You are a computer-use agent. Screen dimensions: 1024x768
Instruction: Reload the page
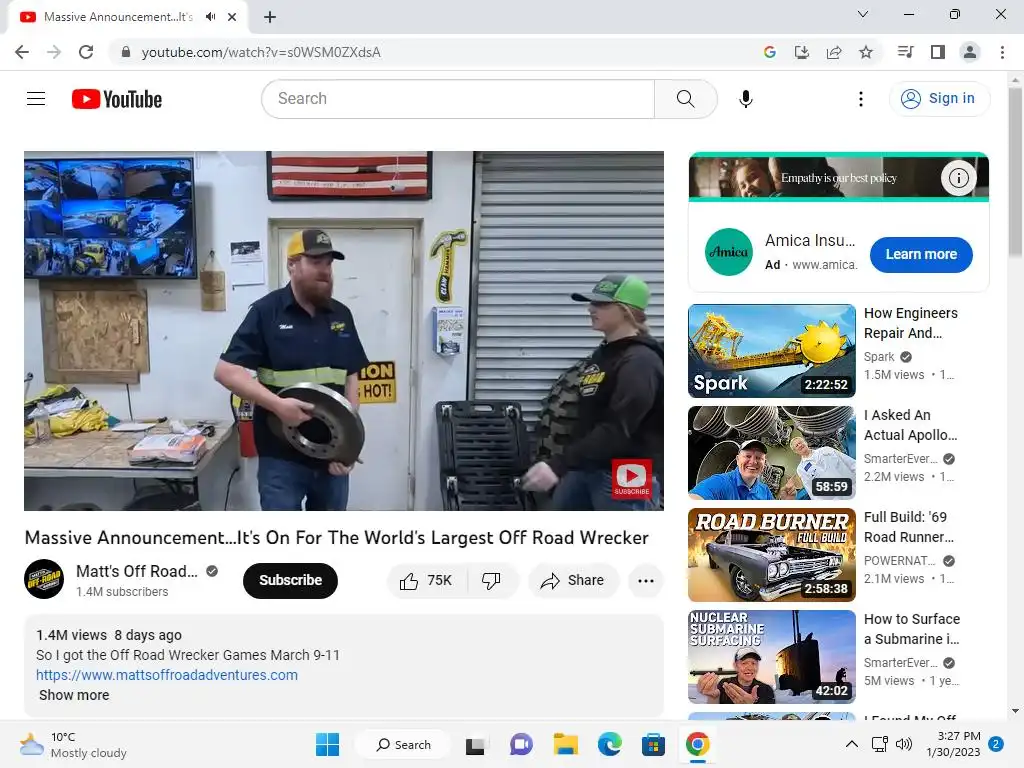[x=86, y=52]
